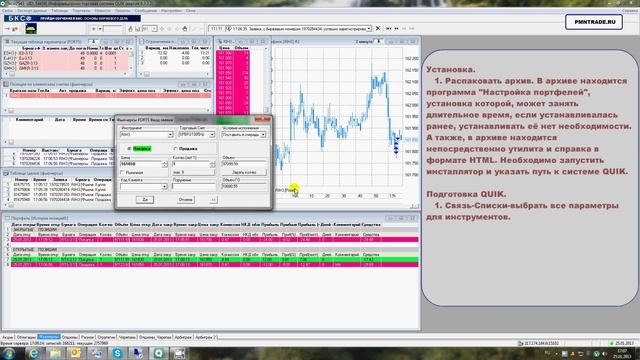Viewport: 640px width, 360px height.
Task: Go to first message arrow icon
Action: 389,29
